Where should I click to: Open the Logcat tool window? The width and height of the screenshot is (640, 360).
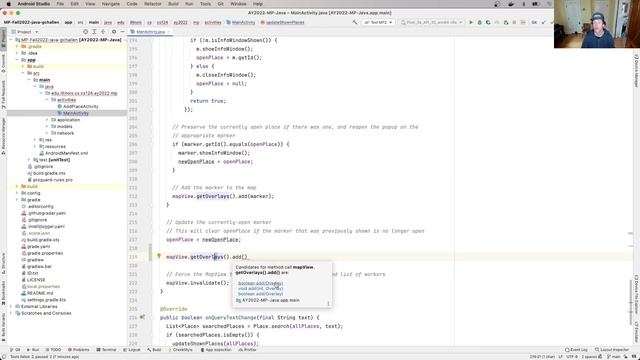click(x=132, y=350)
